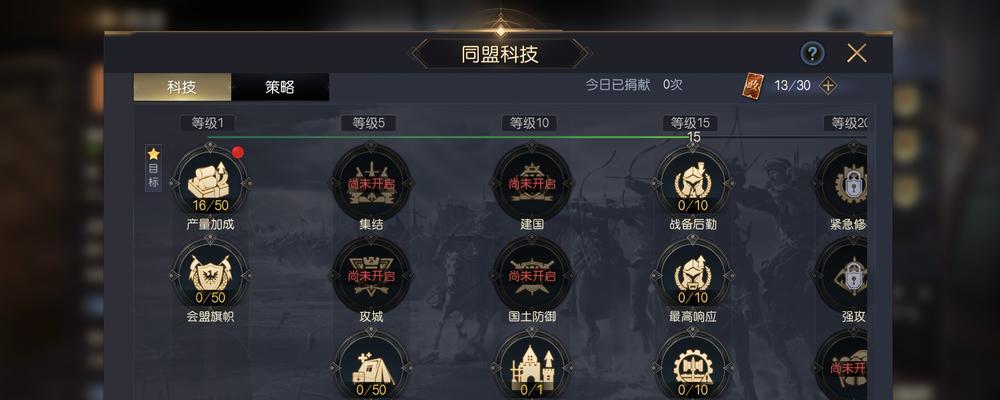Open the locked 建国 technology
The height and width of the screenshot is (400, 1000).
(x=532, y=183)
